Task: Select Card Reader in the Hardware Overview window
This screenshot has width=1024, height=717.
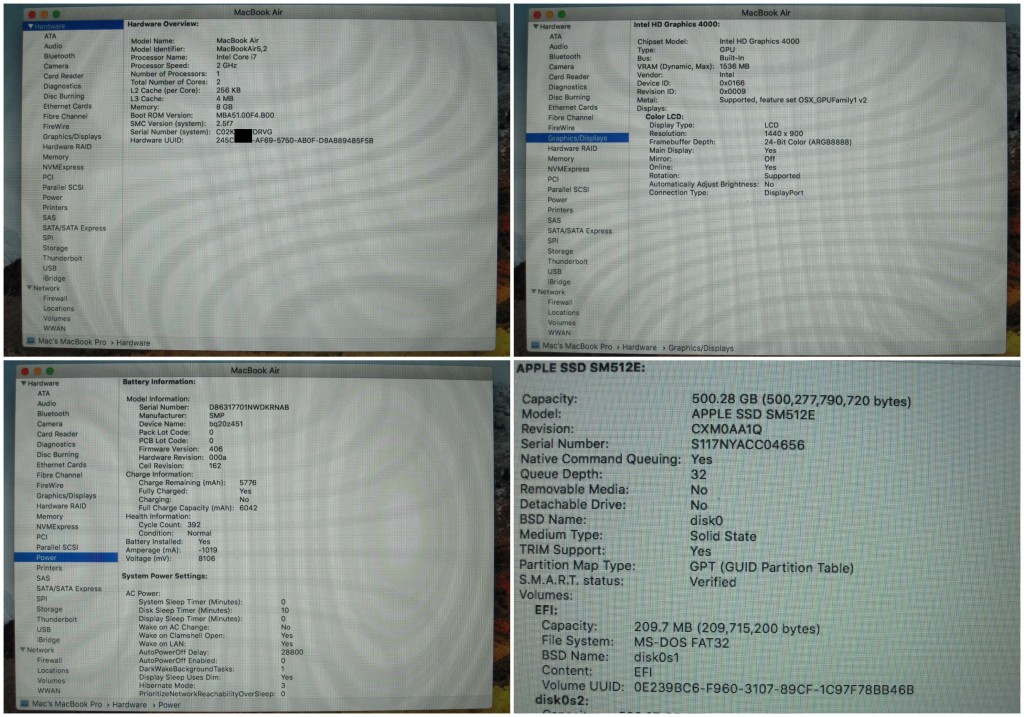Action: click(63, 76)
